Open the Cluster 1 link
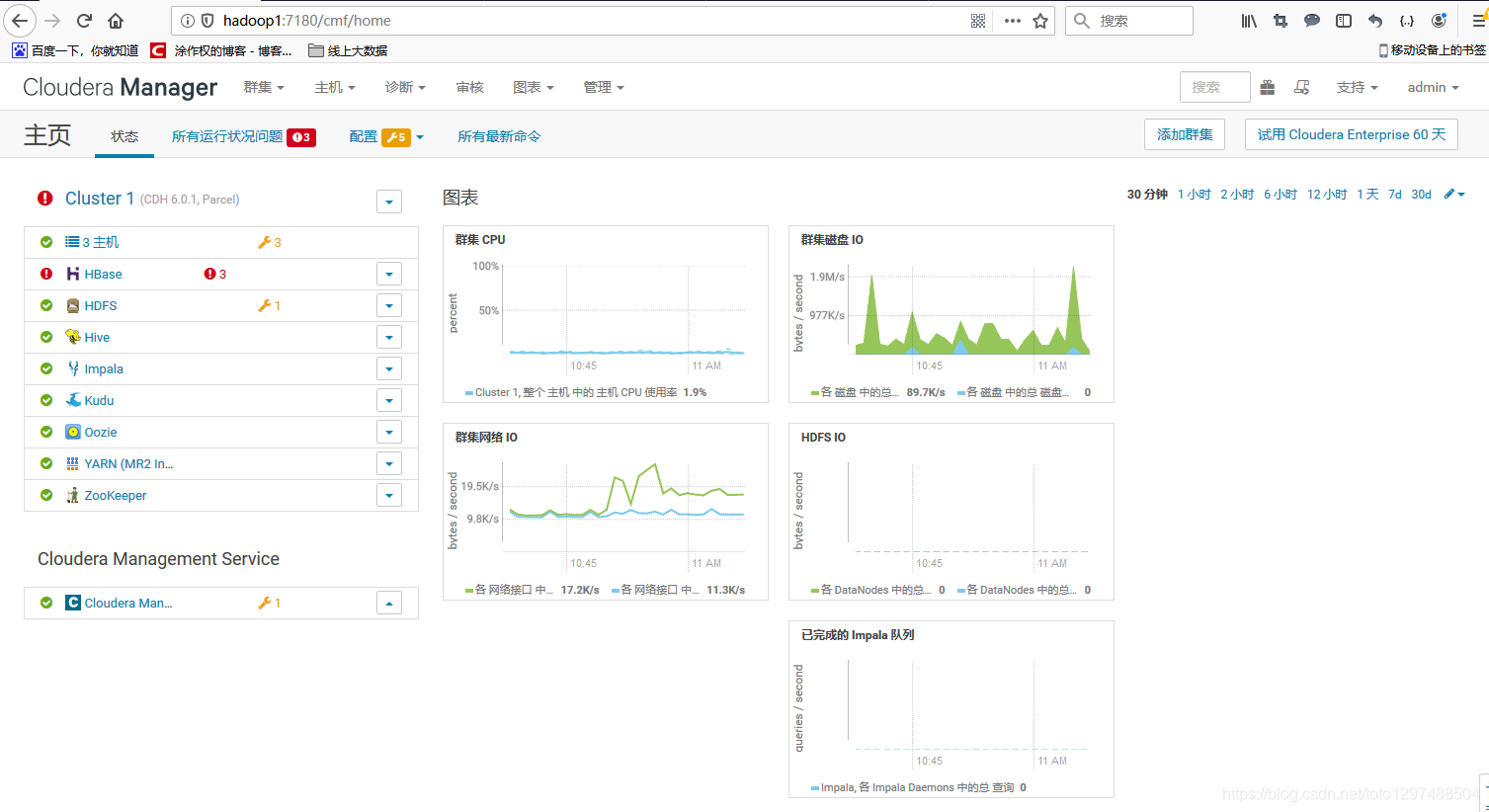This screenshot has height=812, width=1489. pyautogui.click(x=100, y=199)
